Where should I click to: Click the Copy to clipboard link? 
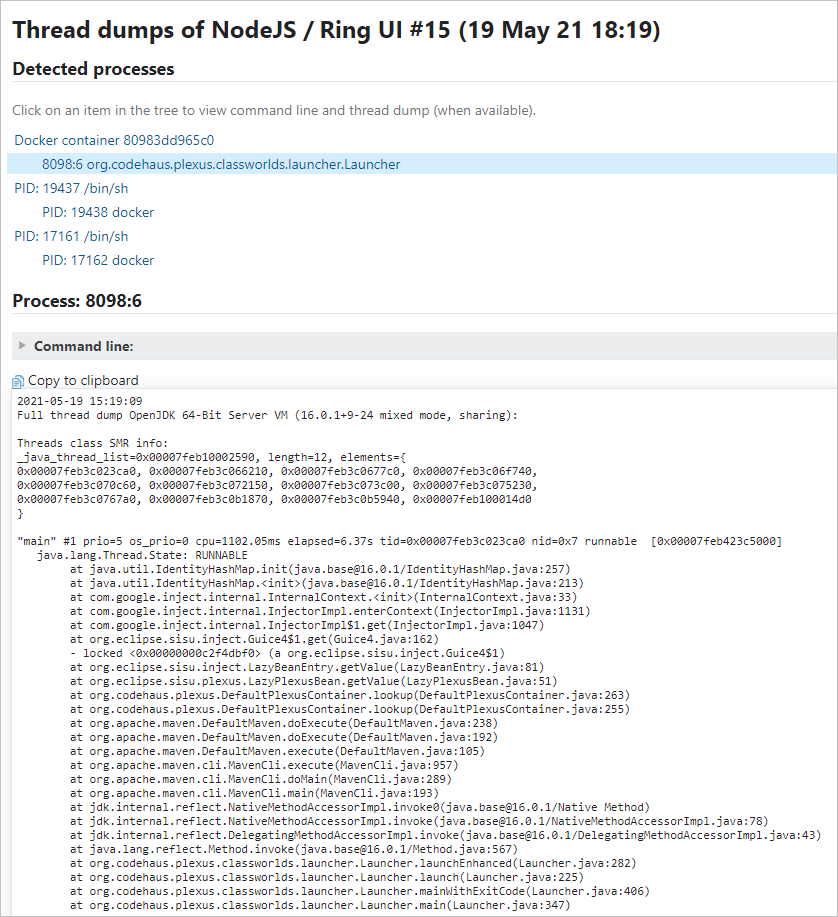[83, 380]
